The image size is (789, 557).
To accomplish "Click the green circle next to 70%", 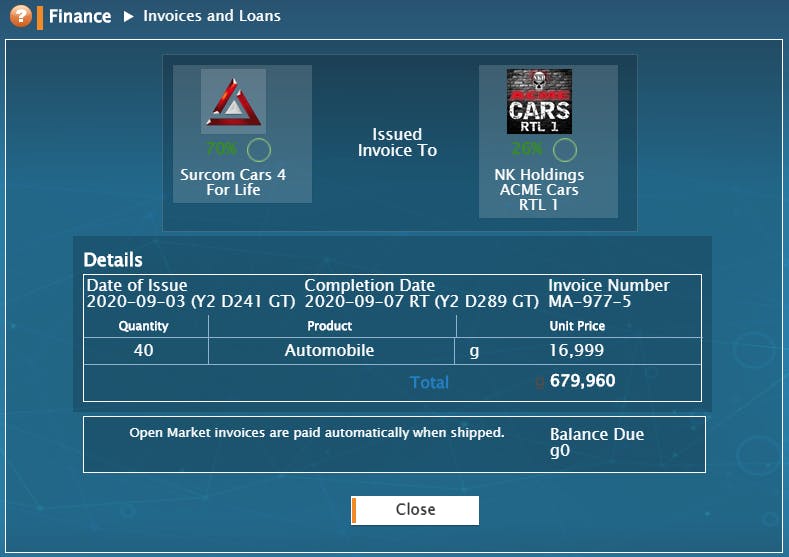I will (x=259, y=149).
